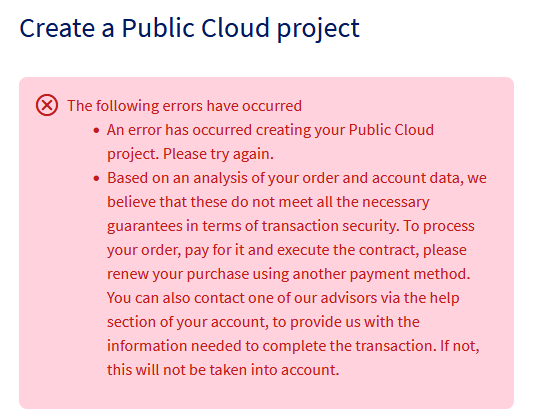Click the 'Create a Public Cloud project' heading
534x416 pixels.
point(189,29)
